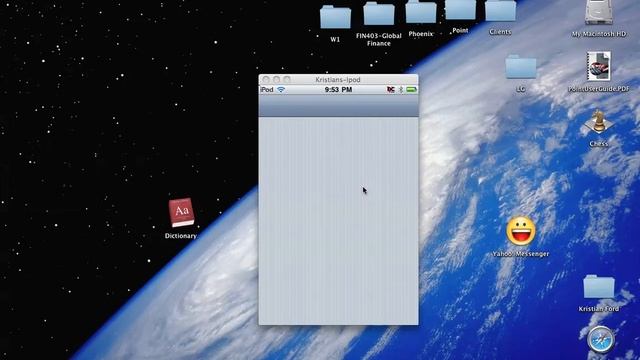
Task: Open the Phoenix folder icon
Action: click(x=420, y=12)
